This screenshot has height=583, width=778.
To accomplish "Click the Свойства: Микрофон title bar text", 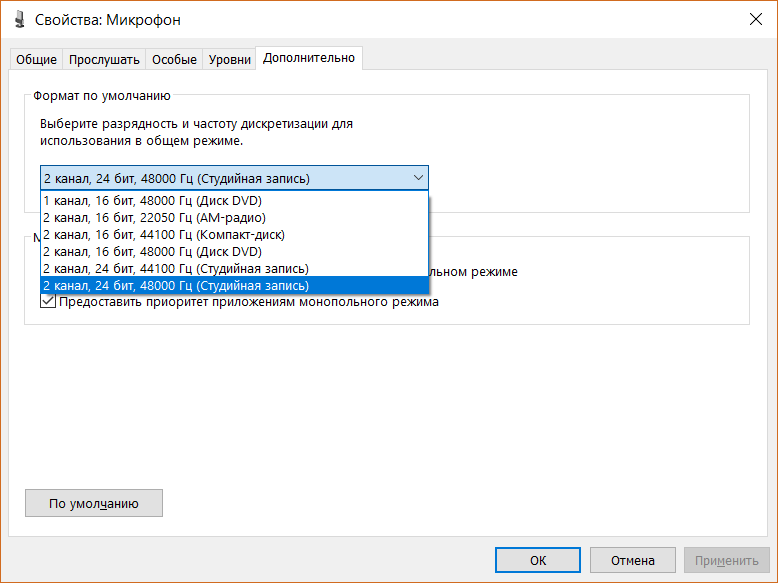I will point(108,20).
